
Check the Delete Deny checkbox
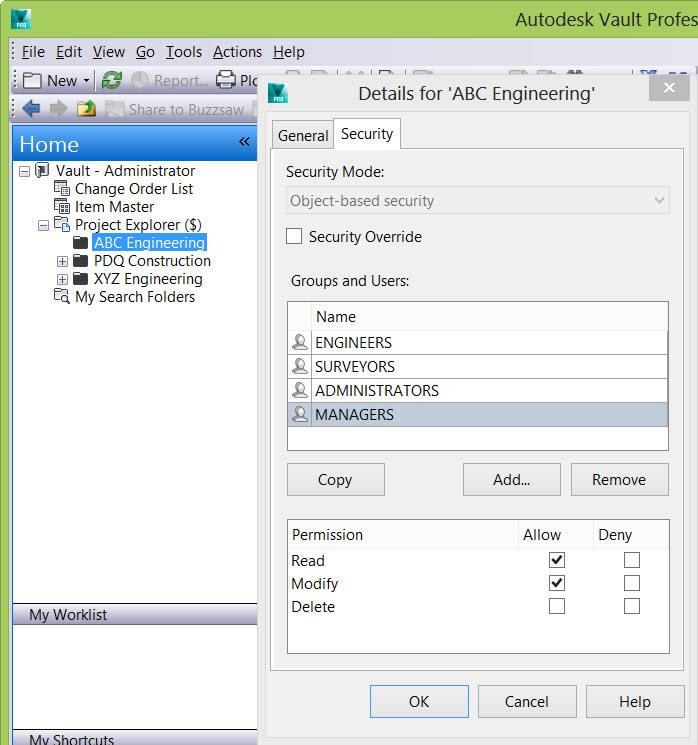click(x=632, y=606)
